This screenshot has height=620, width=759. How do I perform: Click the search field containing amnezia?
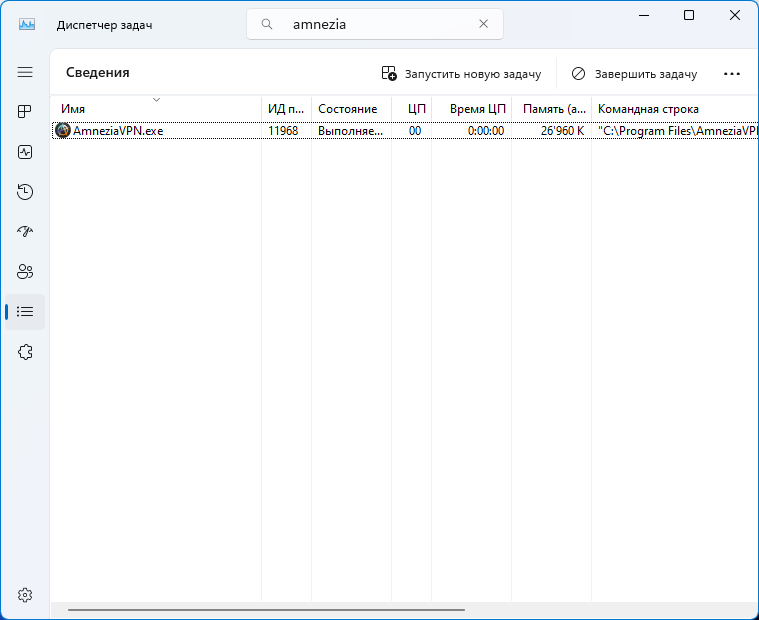[380, 25]
